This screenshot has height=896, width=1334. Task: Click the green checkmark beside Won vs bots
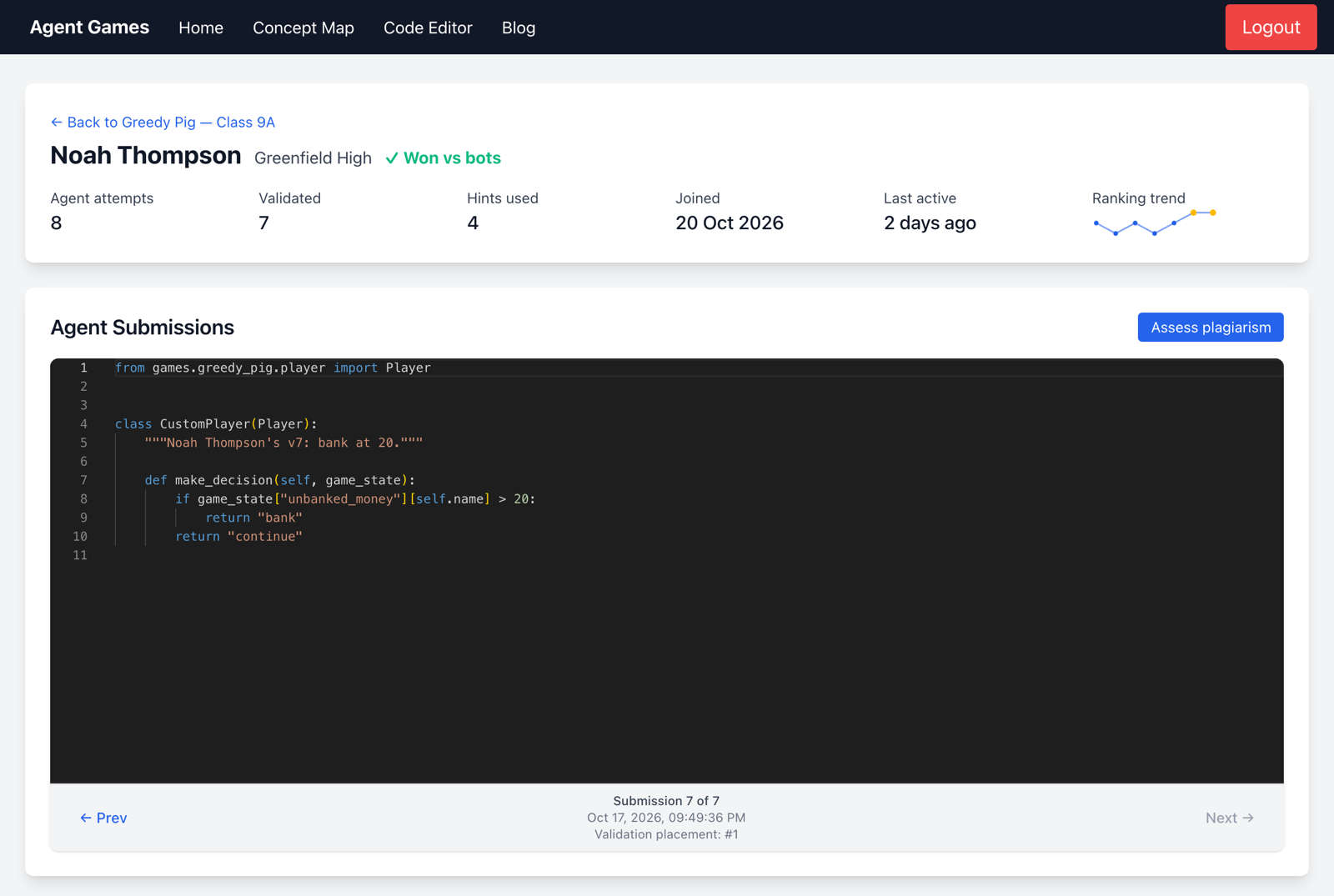click(392, 158)
